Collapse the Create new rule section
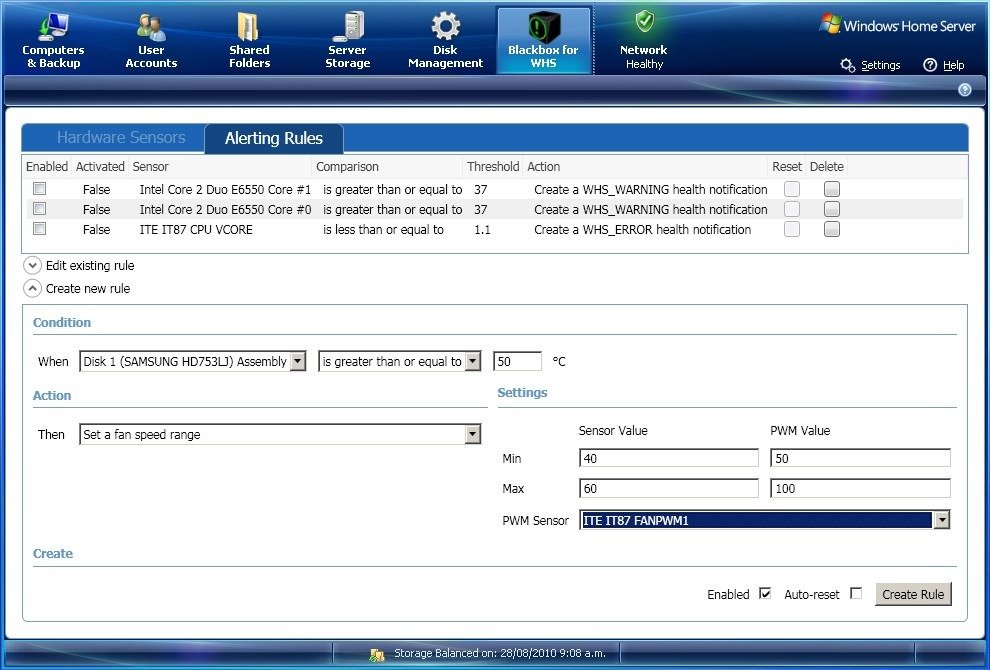The width and height of the screenshot is (990, 670). click(32, 289)
